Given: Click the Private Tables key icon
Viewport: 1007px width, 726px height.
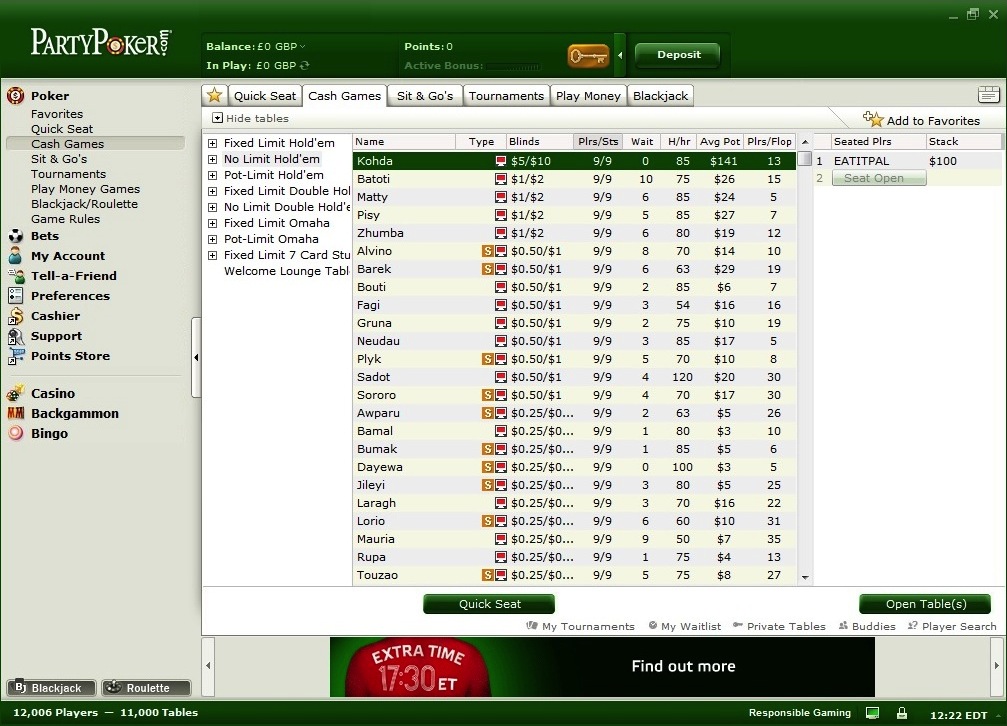Looking at the screenshot, I should pyautogui.click(x=738, y=625).
